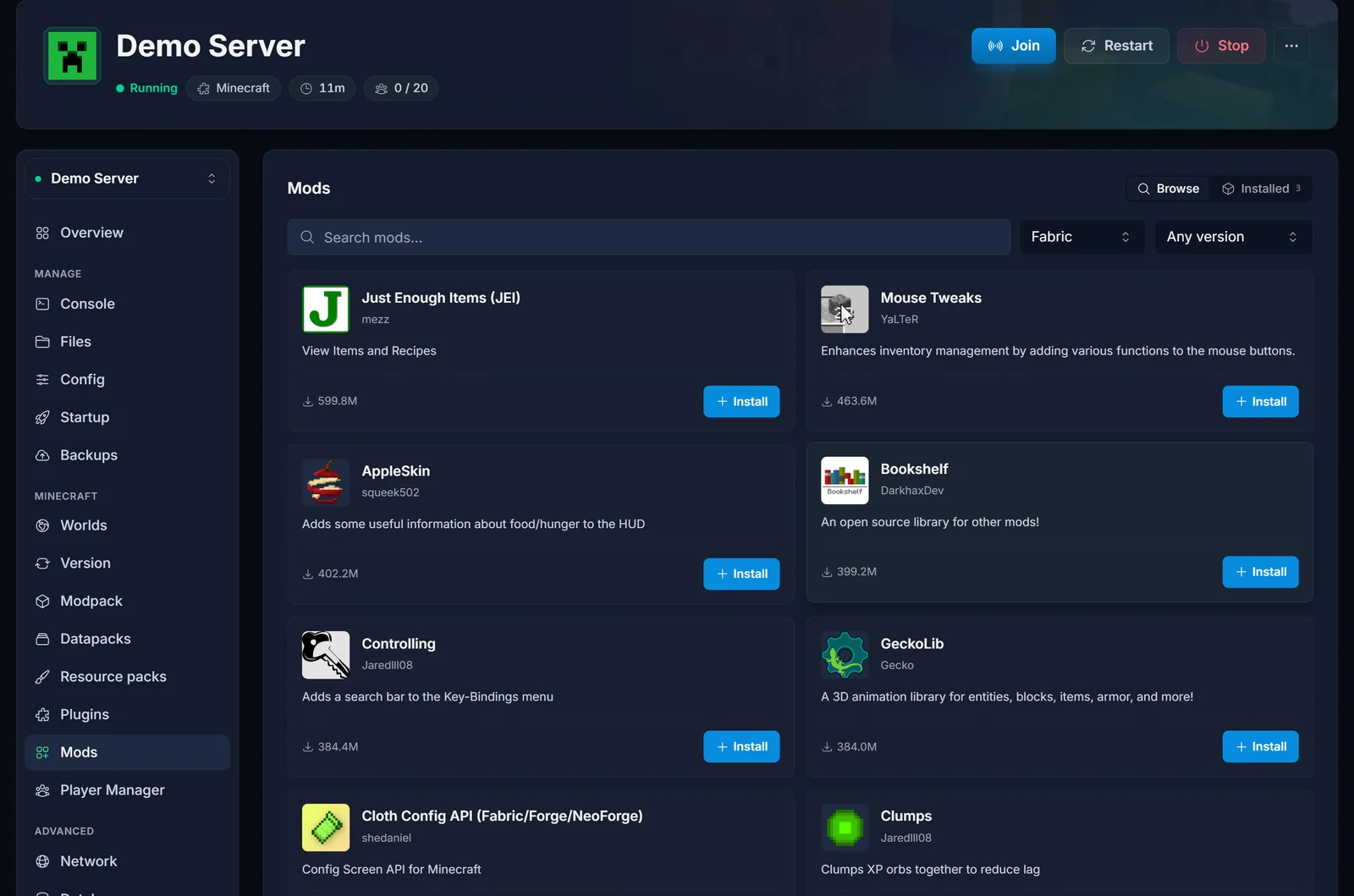Install the Bookshelf mod
Image resolution: width=1354 pixels, height=896 pixels.
1260,573
